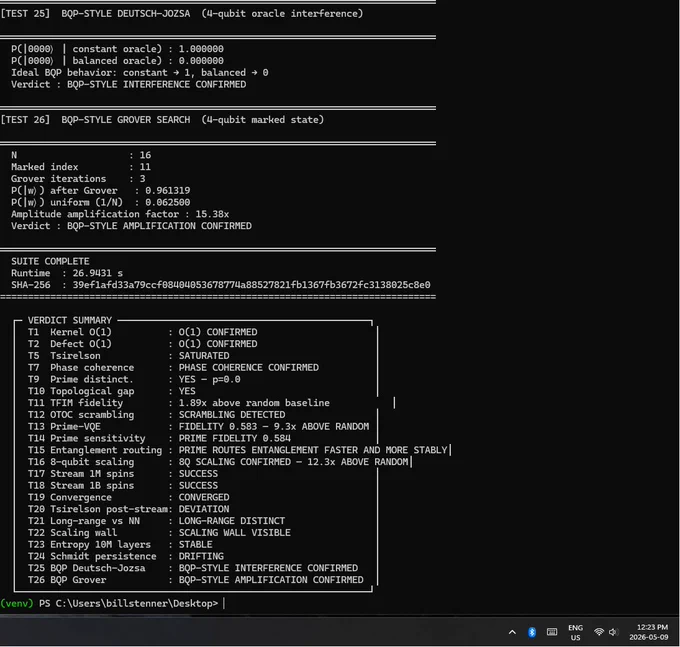Click the T19 Convergence CONVERGED row
The height and width of the screenshot is (647, 680).
[x=129, y=497]
